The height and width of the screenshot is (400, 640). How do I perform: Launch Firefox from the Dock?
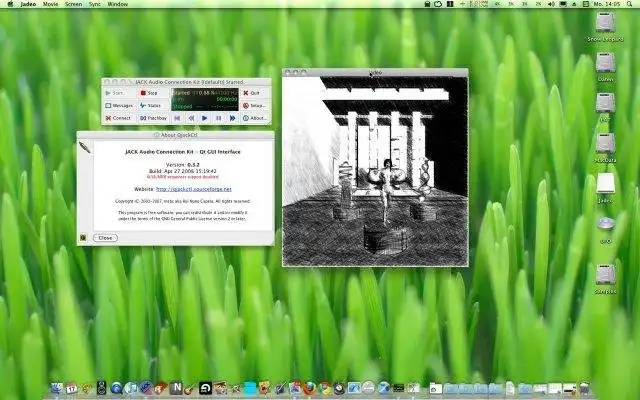click(x=310, y=388)
